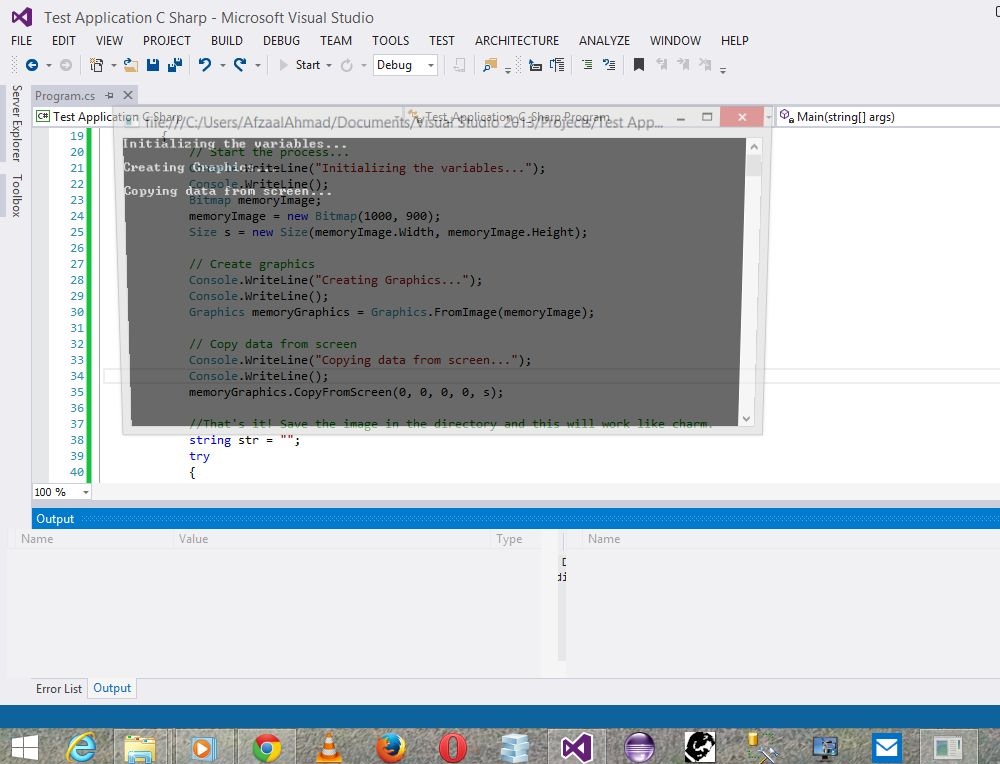This screenshot has height=764, width=1000.
Task: Click the Navigate Backward arrow icon
Action: [x=32, y=65]
